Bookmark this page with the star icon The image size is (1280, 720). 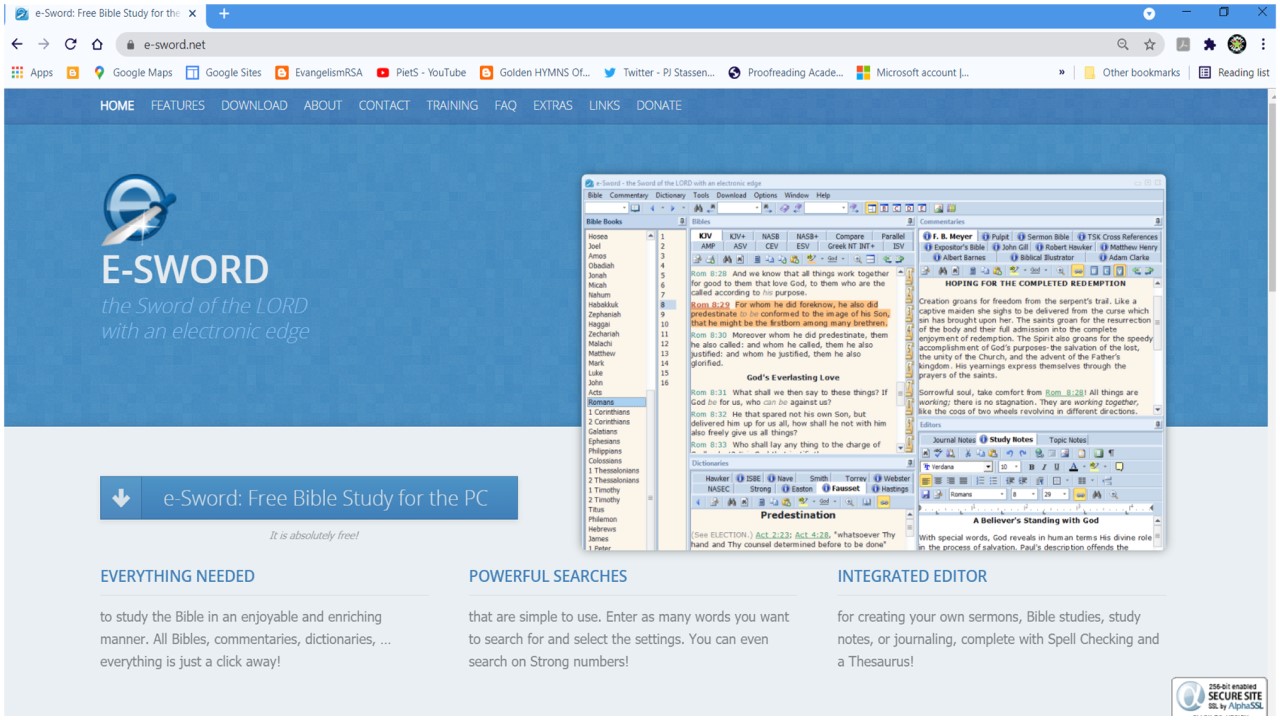(1150, 44)
